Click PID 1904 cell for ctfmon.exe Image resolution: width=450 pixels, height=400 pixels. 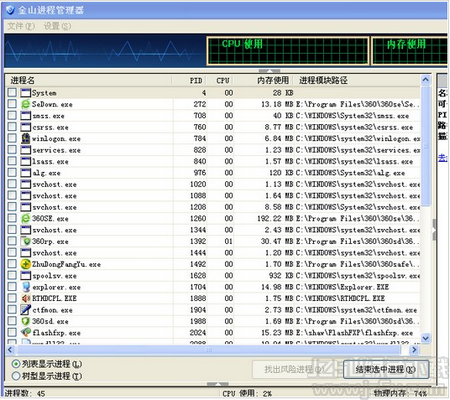(x=198, y=310)
